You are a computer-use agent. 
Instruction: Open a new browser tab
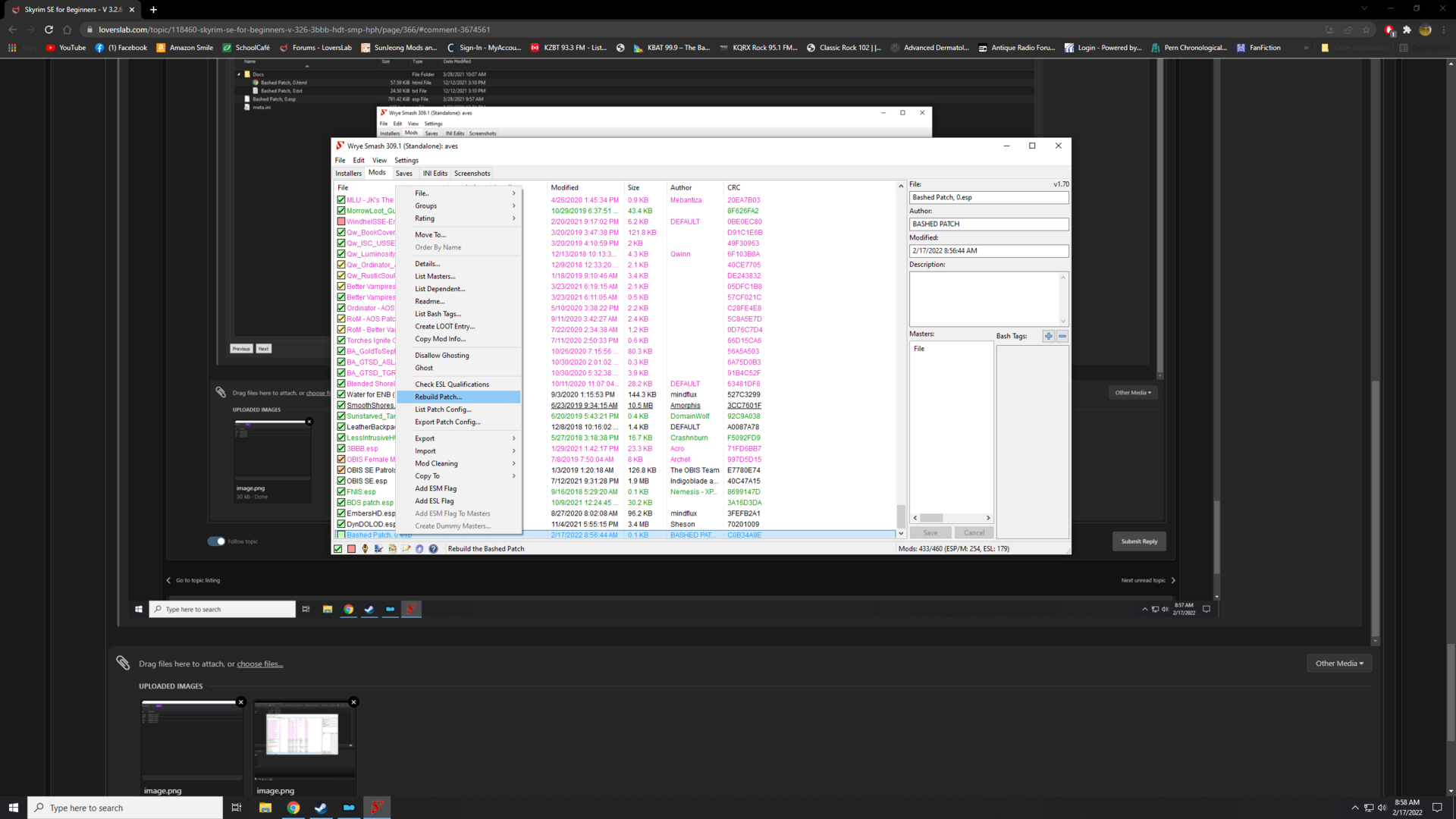[x=153, y=10]
